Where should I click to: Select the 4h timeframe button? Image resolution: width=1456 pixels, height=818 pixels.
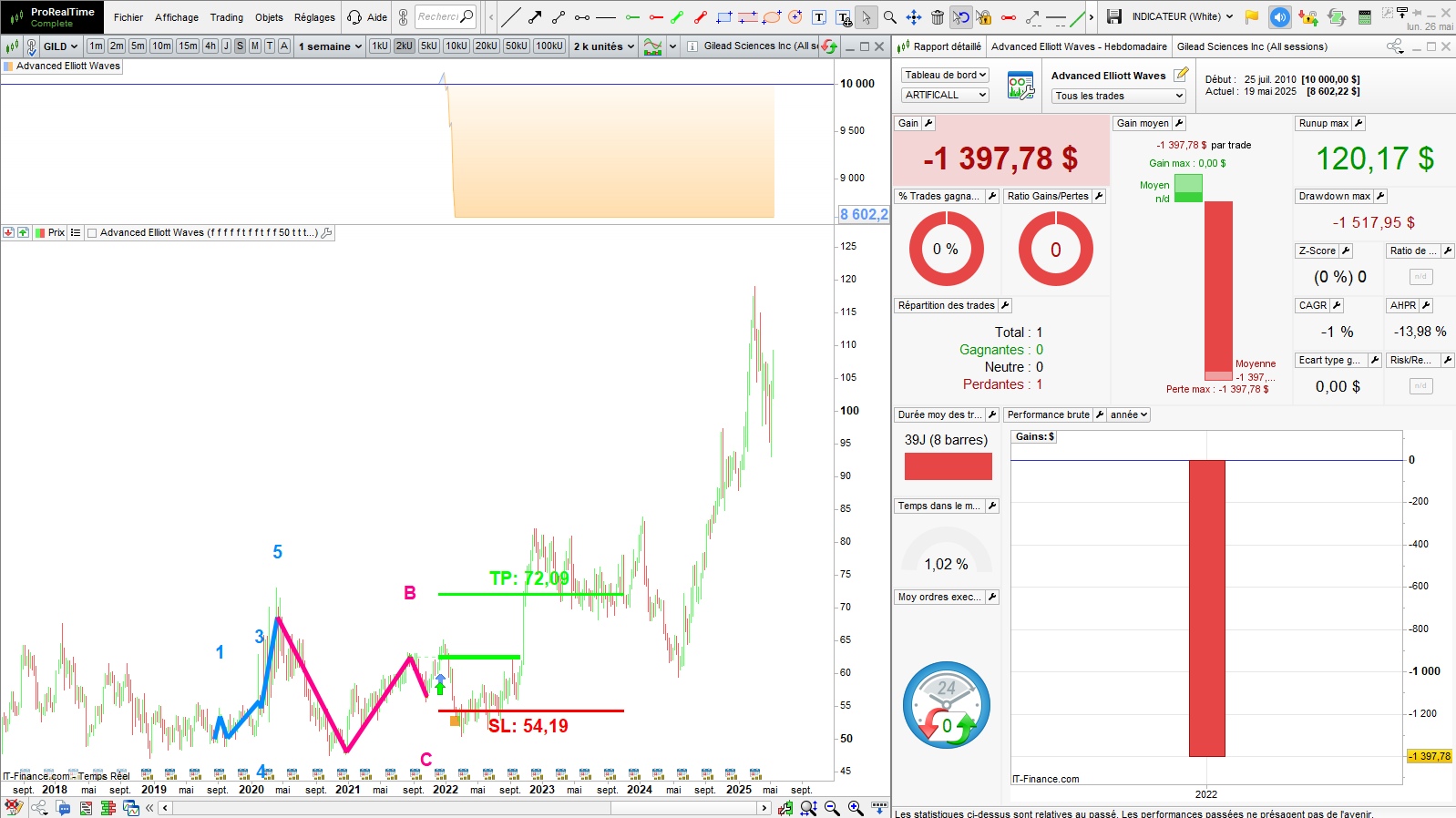pyautogui.click(x=210, y=46)
